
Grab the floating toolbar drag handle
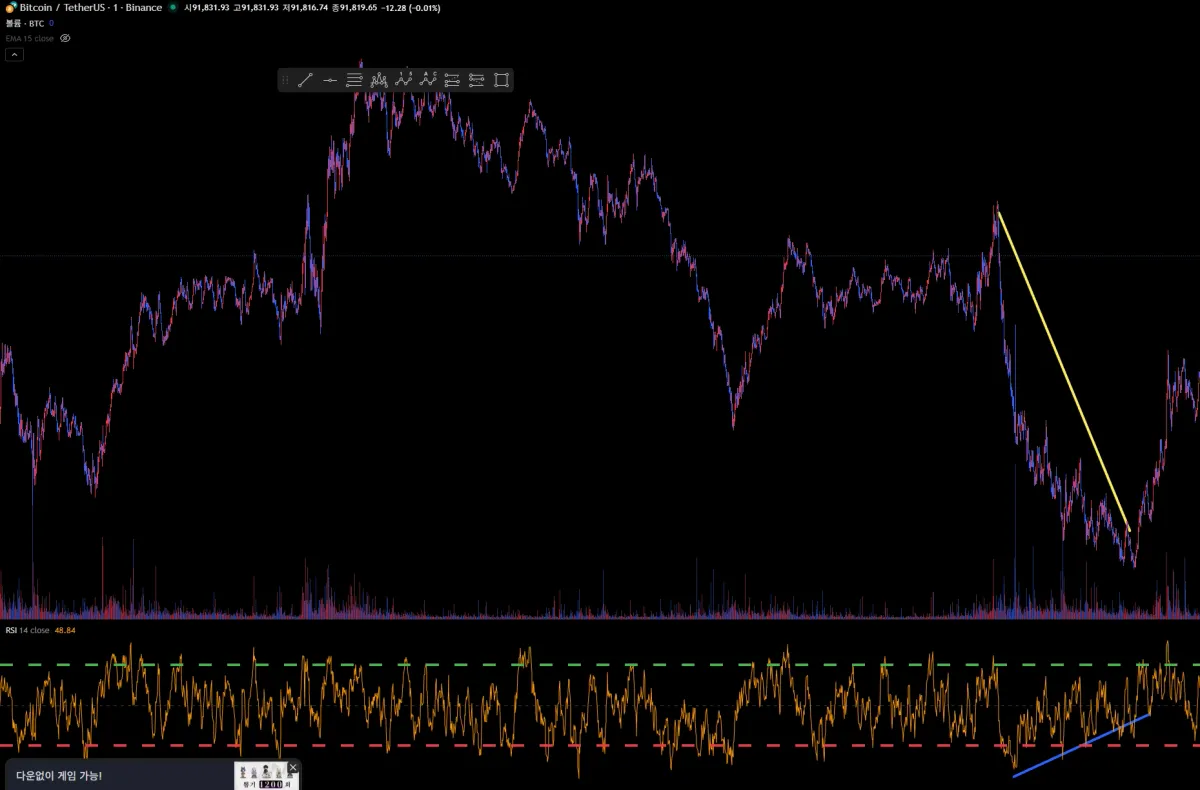pyautogui.click(x=285, y=80)
